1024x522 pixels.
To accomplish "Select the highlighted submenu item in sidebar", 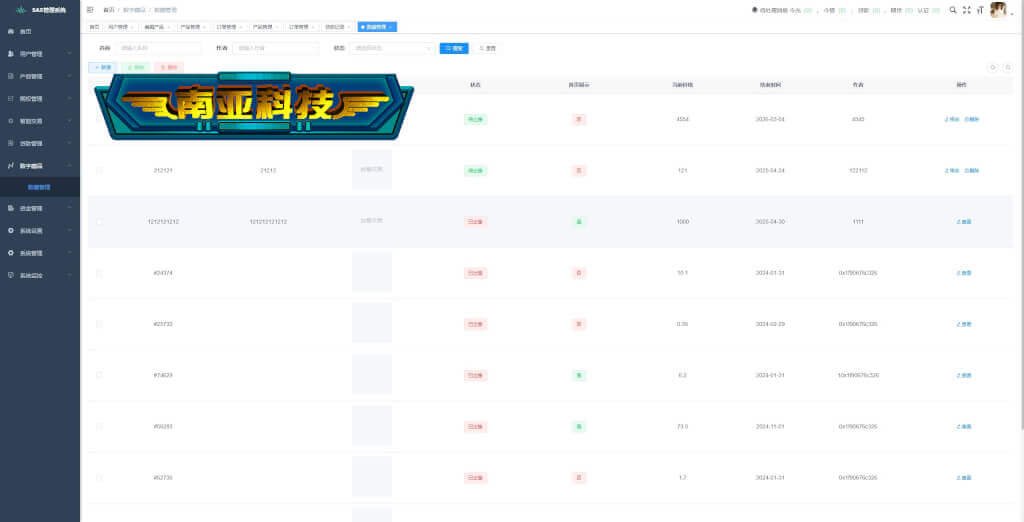I will click(x=40, y=188).
